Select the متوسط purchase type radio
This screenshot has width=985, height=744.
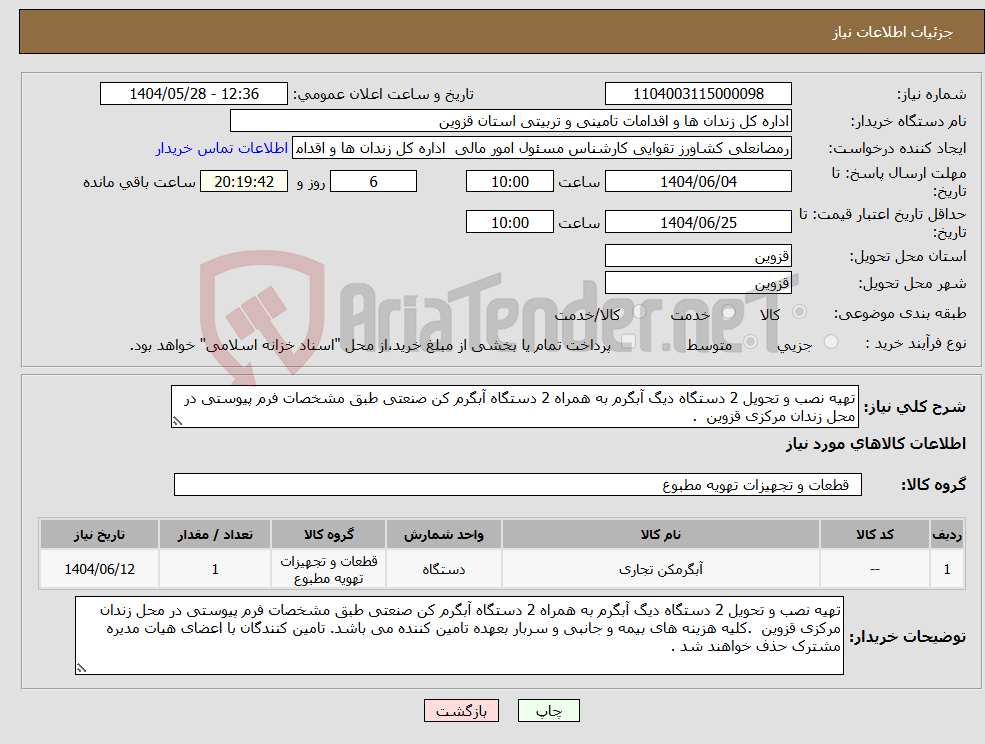[751, 342]
